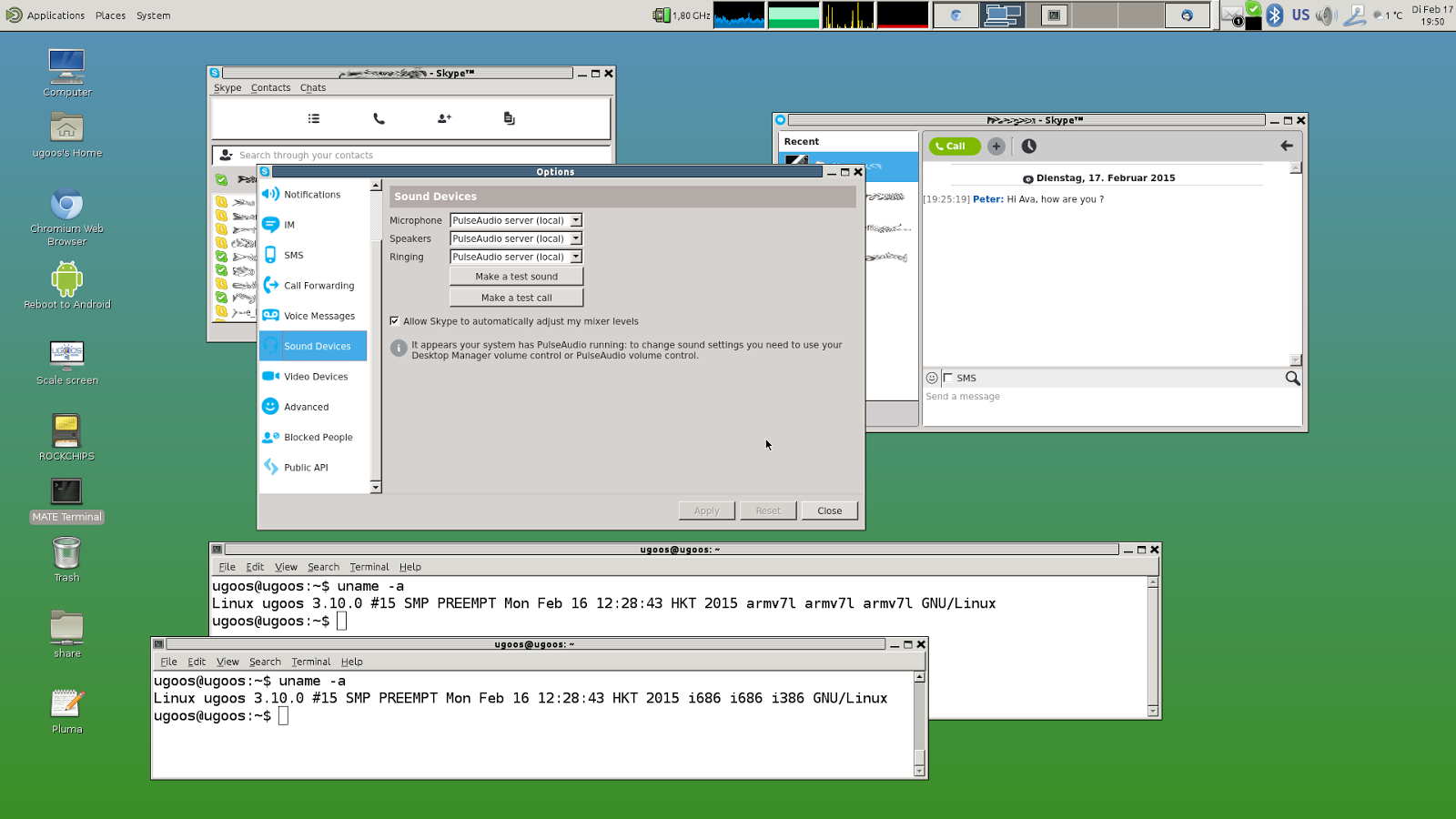Viewport: 1456px width, 819px height.
Task: Open the Ringing device dropdown
Action: pos(516,257)
